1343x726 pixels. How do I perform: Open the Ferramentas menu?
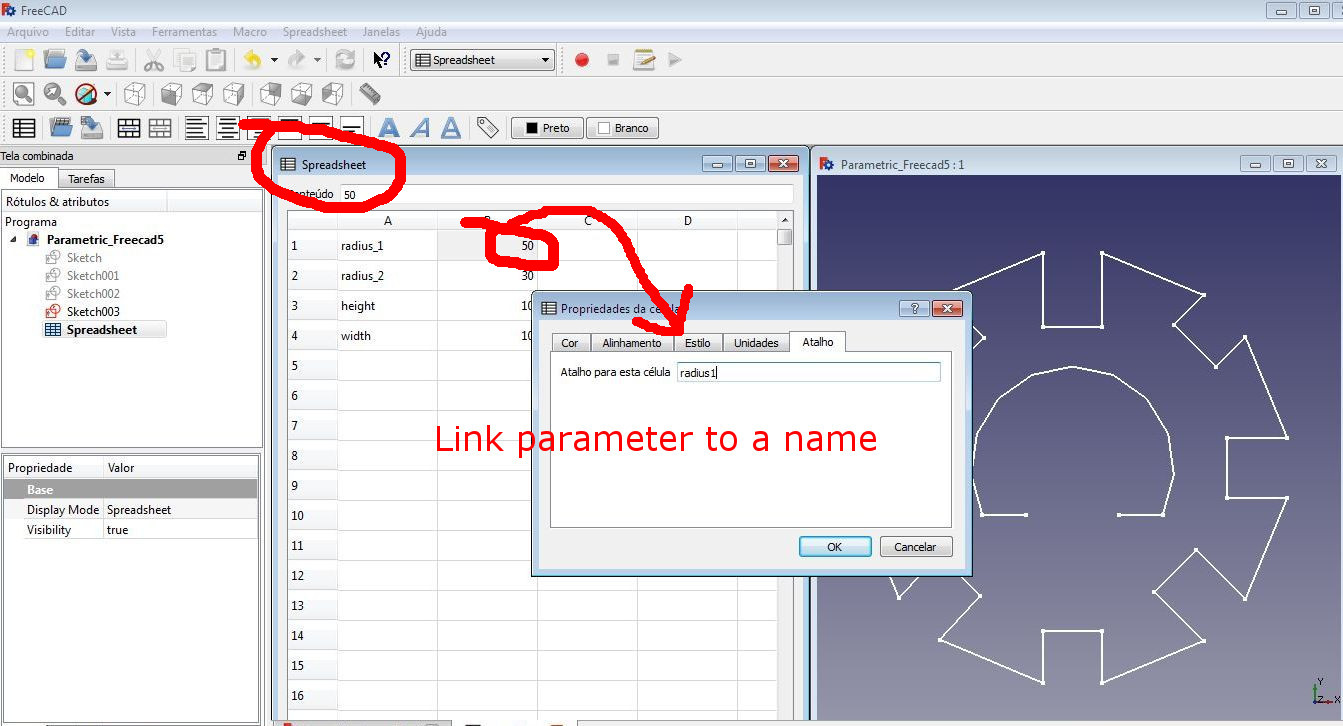tap(184, 32)
